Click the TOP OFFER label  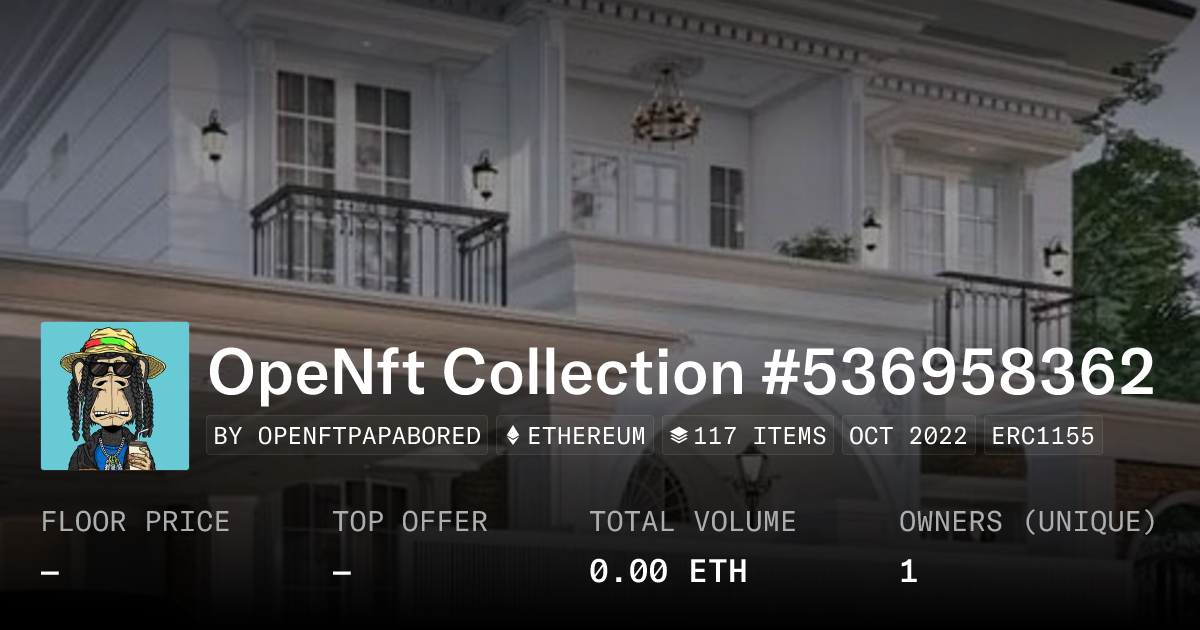[410, 522]
